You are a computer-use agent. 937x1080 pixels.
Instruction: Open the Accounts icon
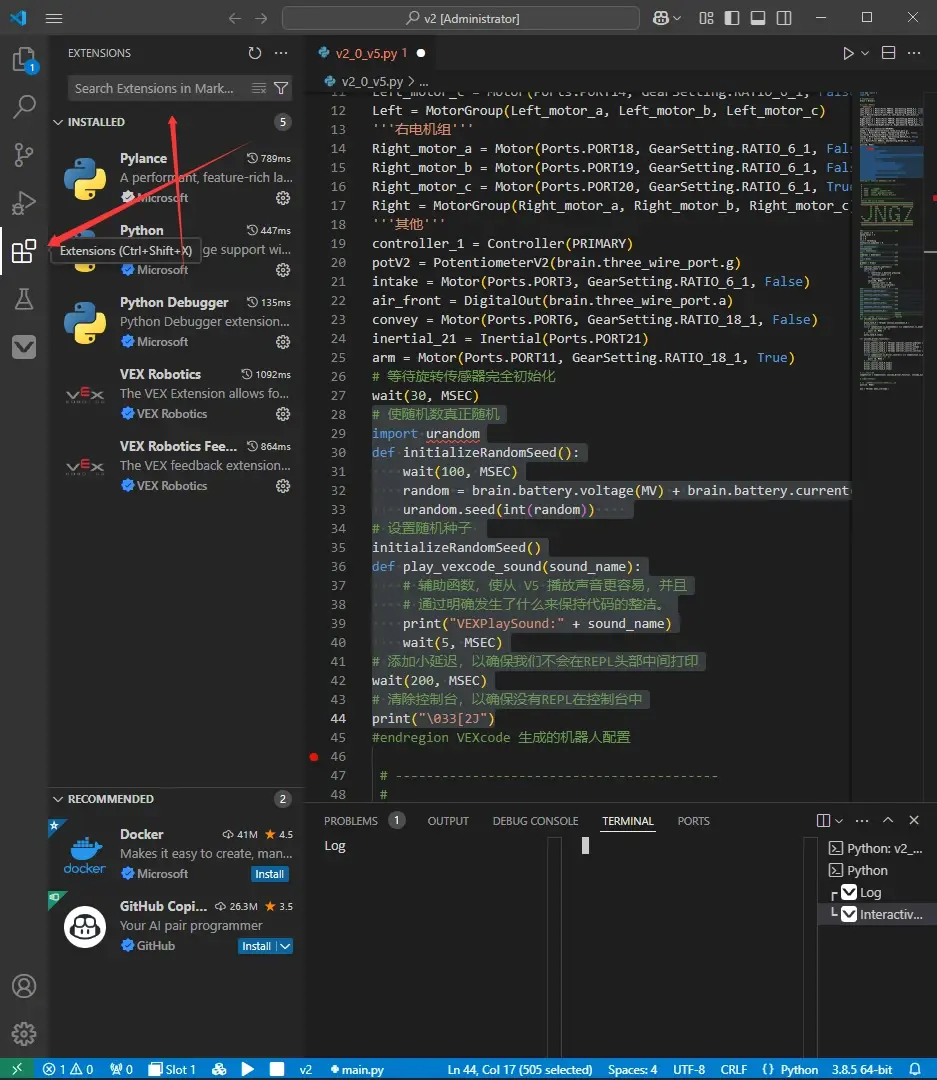(24, 986)
